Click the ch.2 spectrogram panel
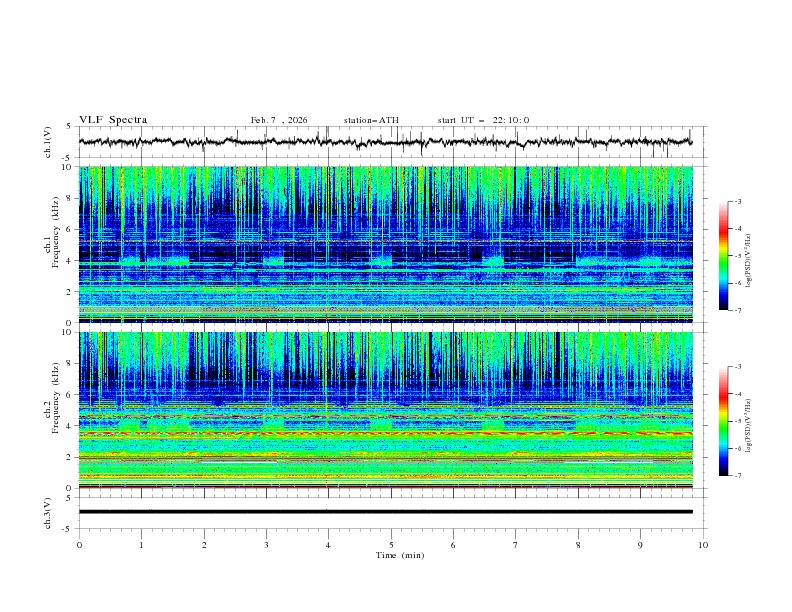 385,410
